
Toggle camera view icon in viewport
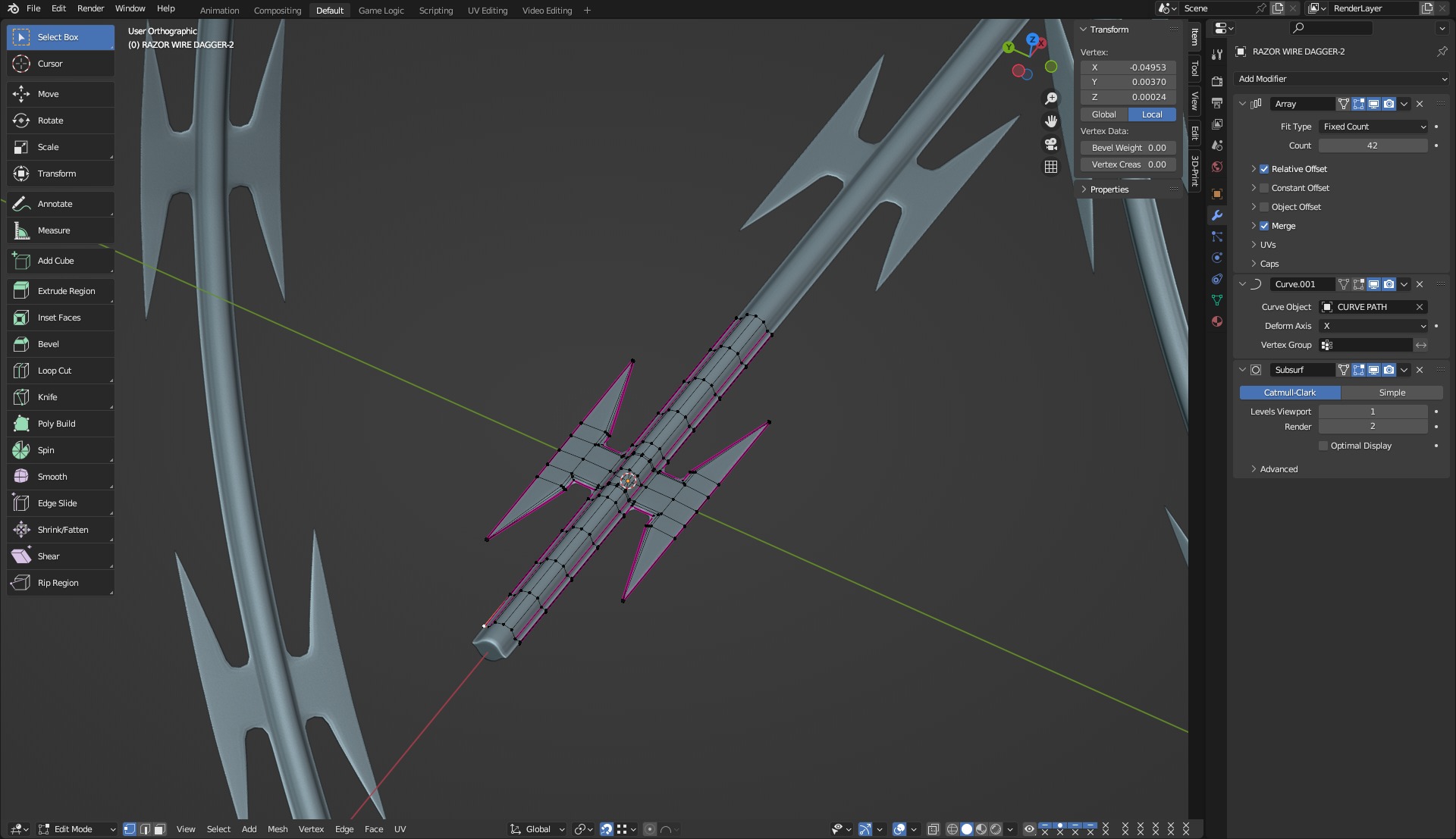tap(1051, 144)
